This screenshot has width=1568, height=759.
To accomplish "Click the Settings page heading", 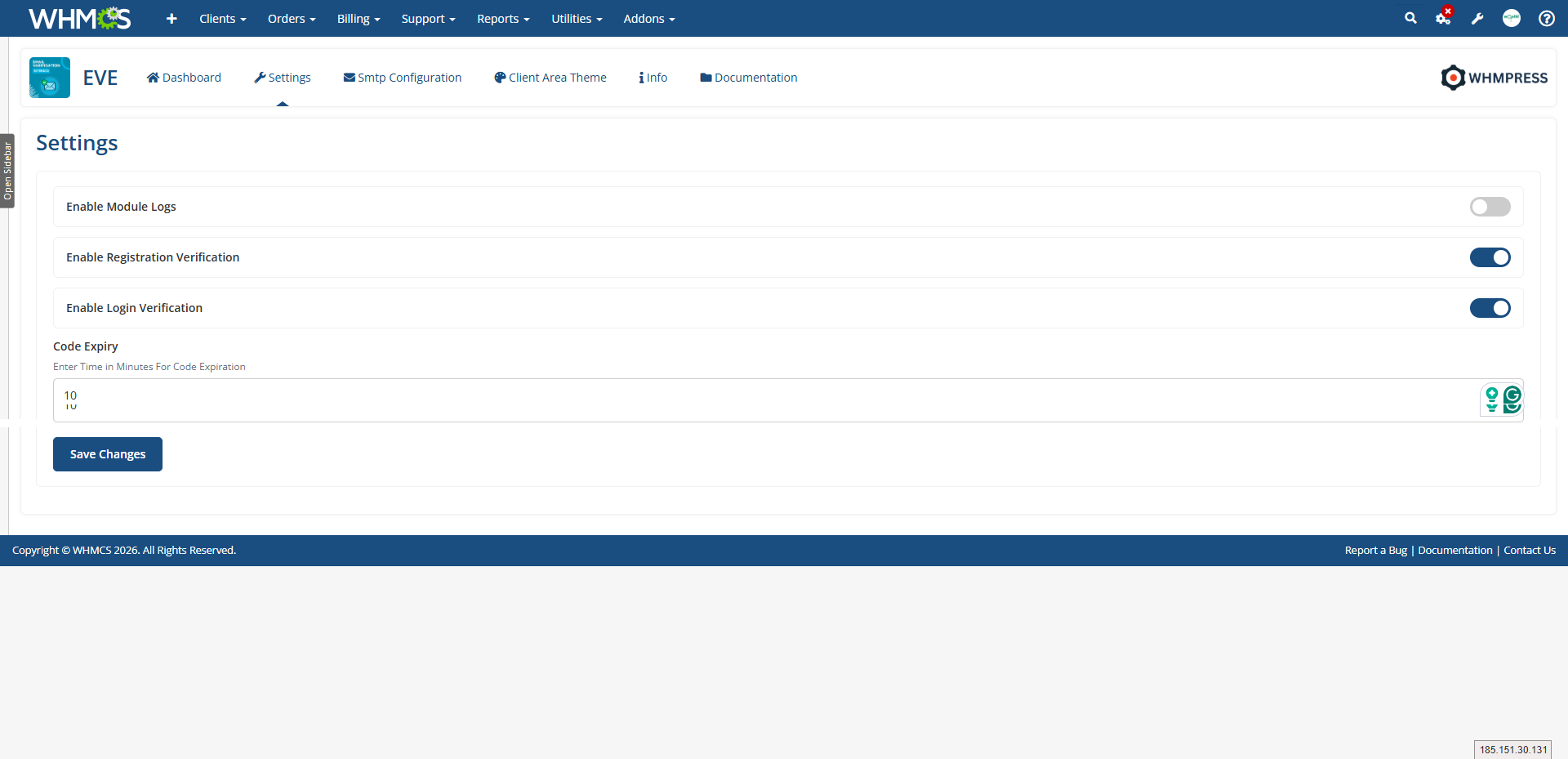I will pyautogui.click(x=77, y=143).
